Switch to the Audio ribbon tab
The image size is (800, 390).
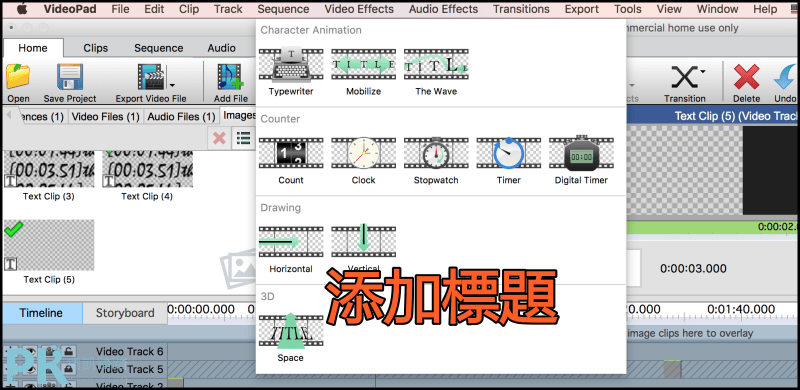[x=221, y=48]
